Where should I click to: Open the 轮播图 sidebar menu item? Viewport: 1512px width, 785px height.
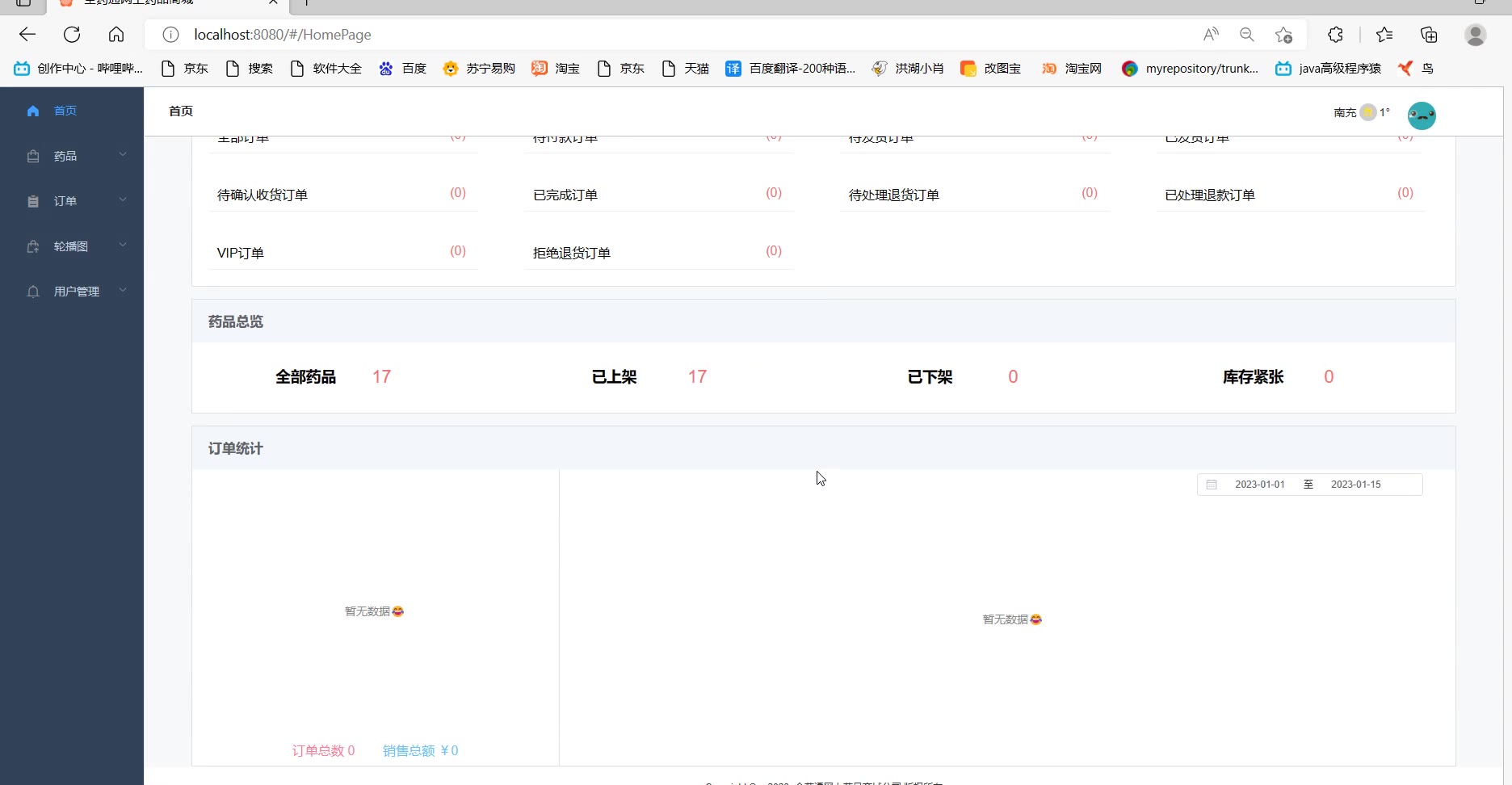[72, 246]
